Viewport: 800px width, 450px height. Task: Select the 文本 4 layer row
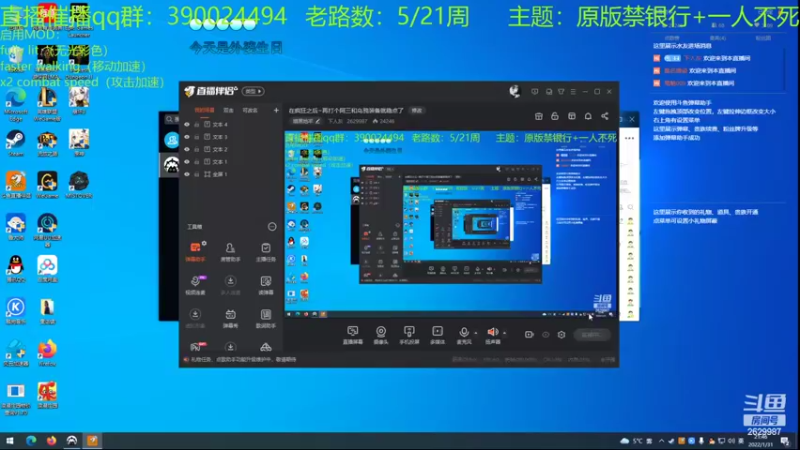coord(232,124)
